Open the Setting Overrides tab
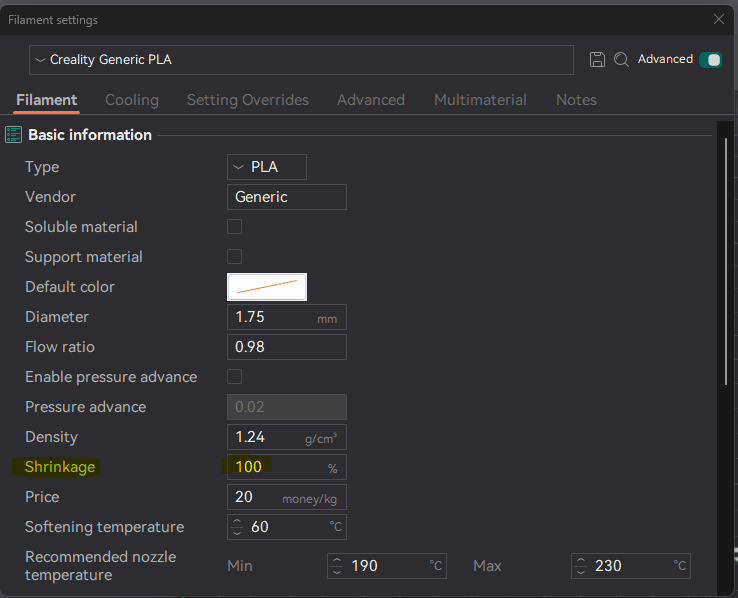Screen dimensions: 738x598 click(x=248, y=100)
